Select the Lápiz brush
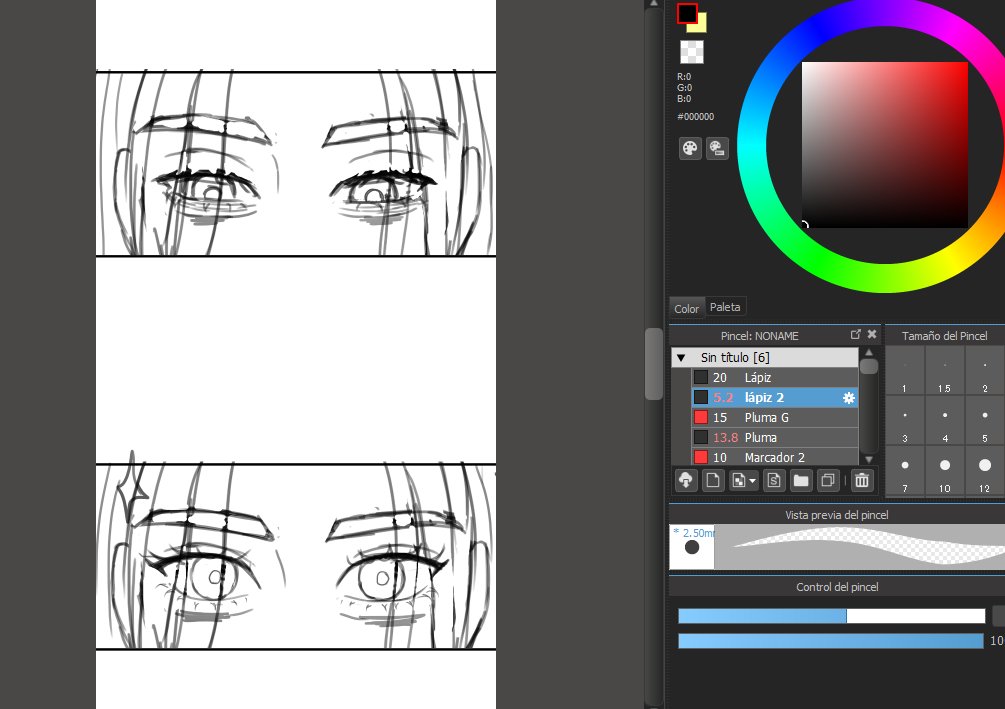The height and width of the screenshot is (709, 1005). click(x=775, y=378)
